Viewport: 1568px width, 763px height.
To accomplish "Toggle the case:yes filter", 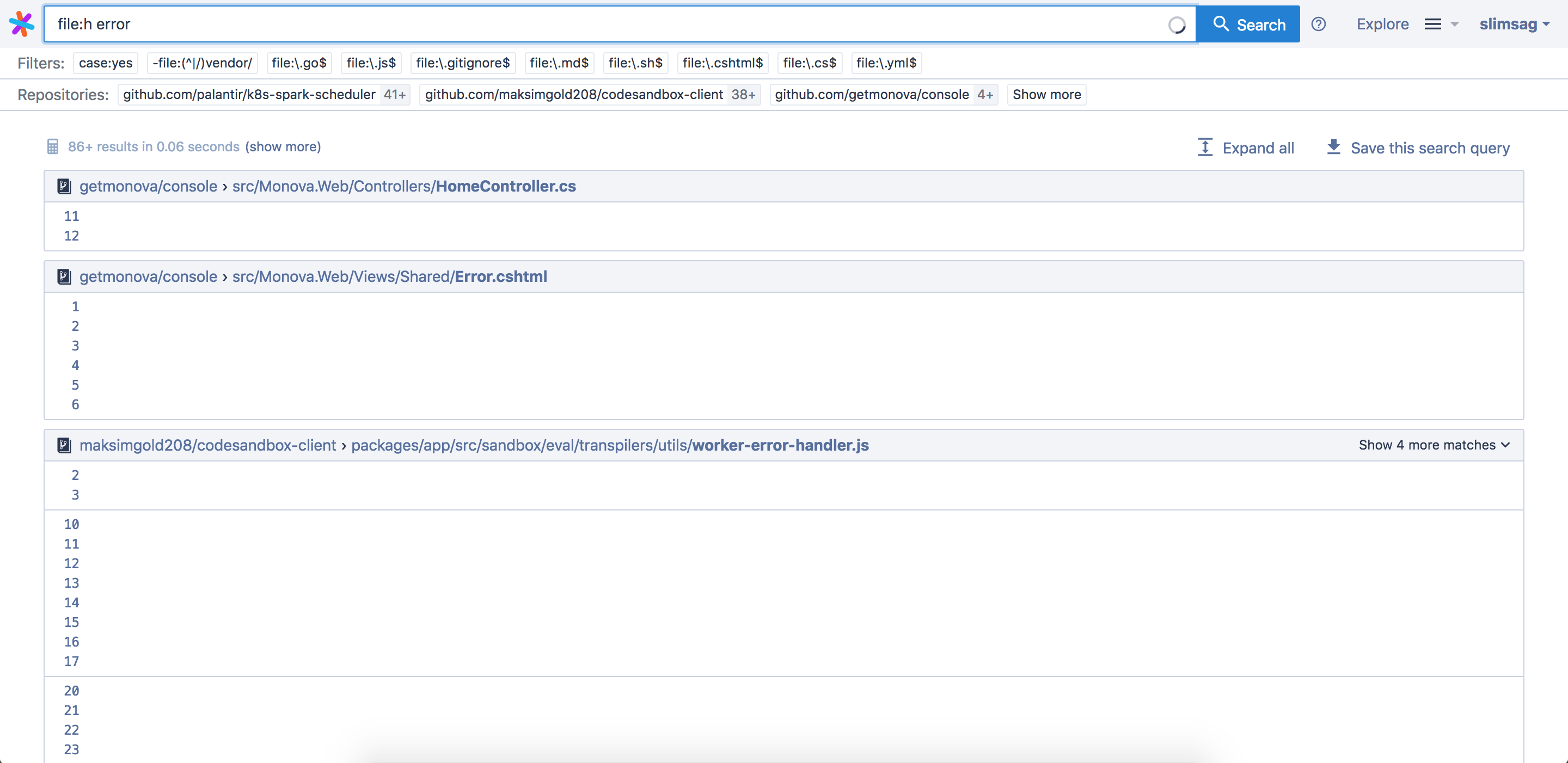I will pyautogui.click(x=105, y=63).
